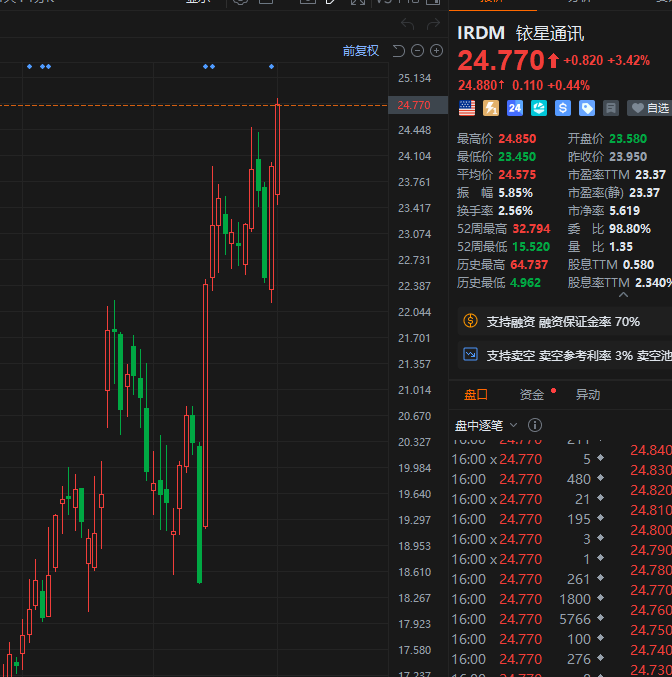Click the teal pie-chart icon
Image resolution: width=672 pixels, height=677 pixels.
click(x=539, y=108)
